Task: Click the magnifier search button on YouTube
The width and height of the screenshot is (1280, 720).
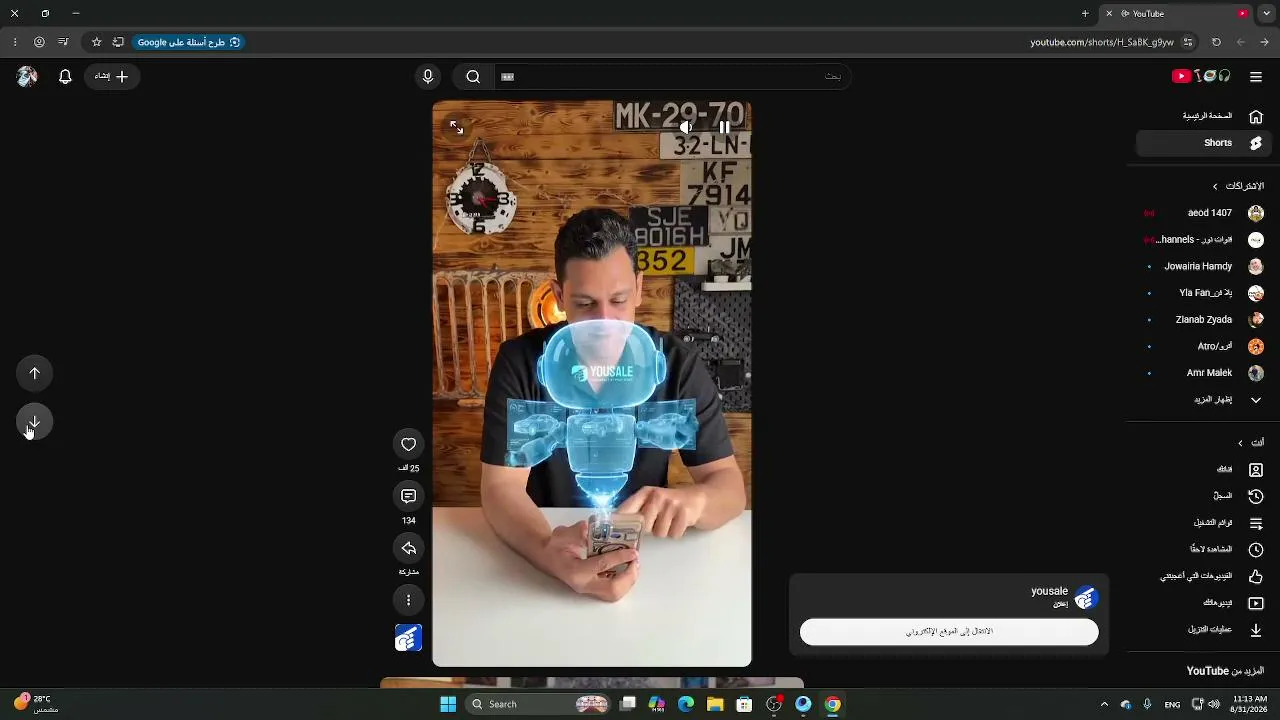Action: [473, 76]
